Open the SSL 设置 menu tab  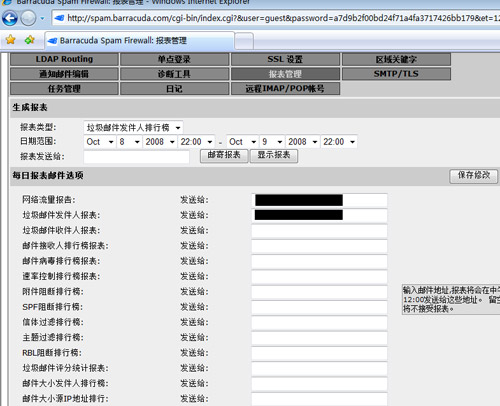click(x=285, y=59)
